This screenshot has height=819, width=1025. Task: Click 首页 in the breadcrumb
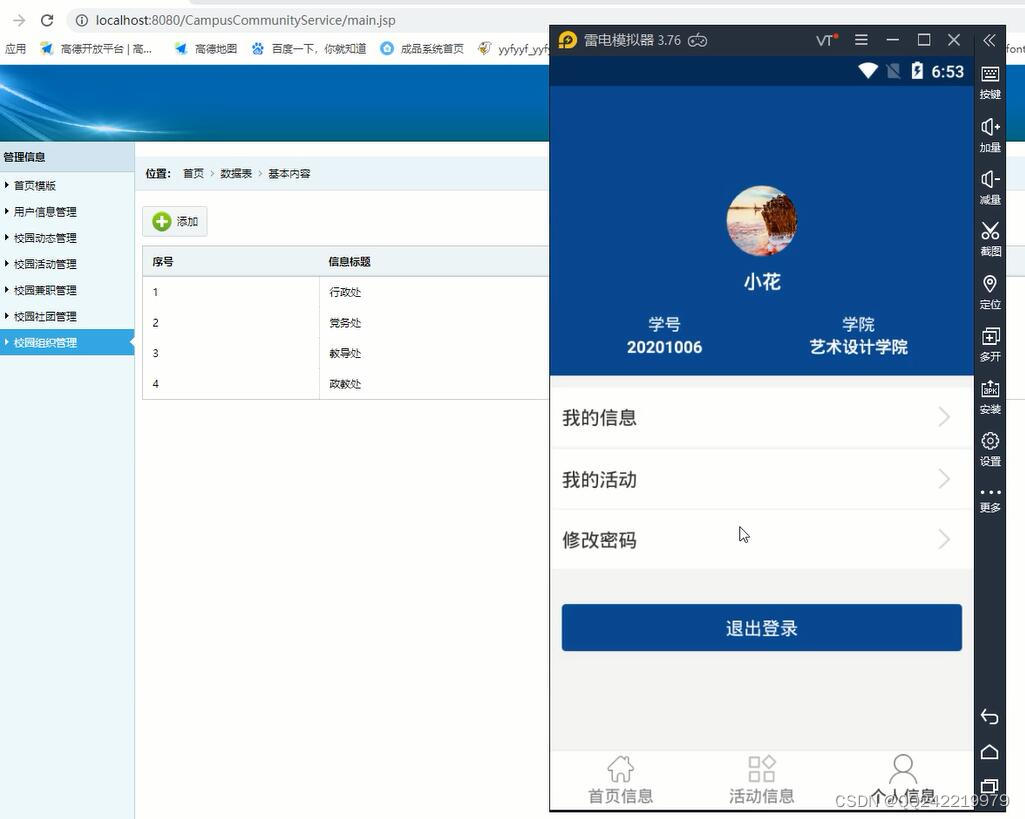(x=193, y=173)
